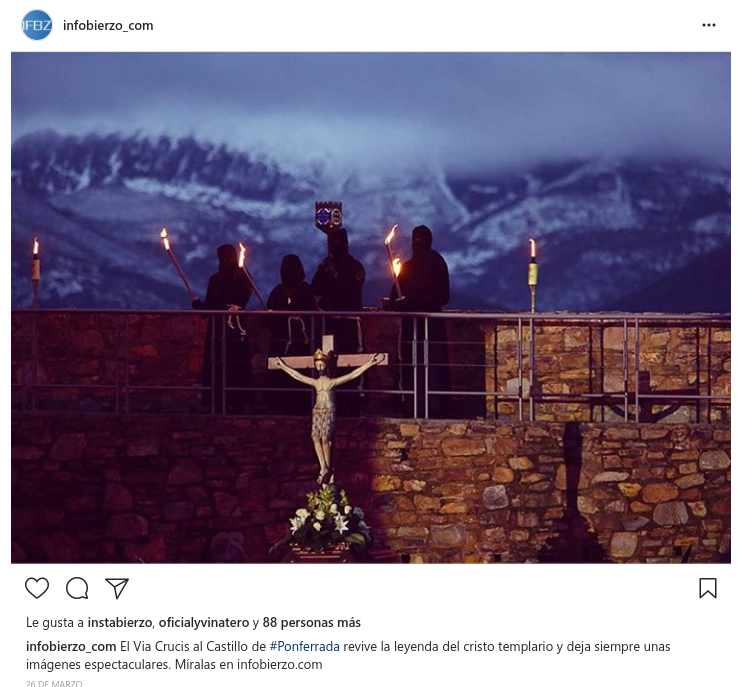Viewport: 737px width, 687px height.
Task: Save the post with the bookmark icon
Action: pyautogui.click(x=707, y=588)
